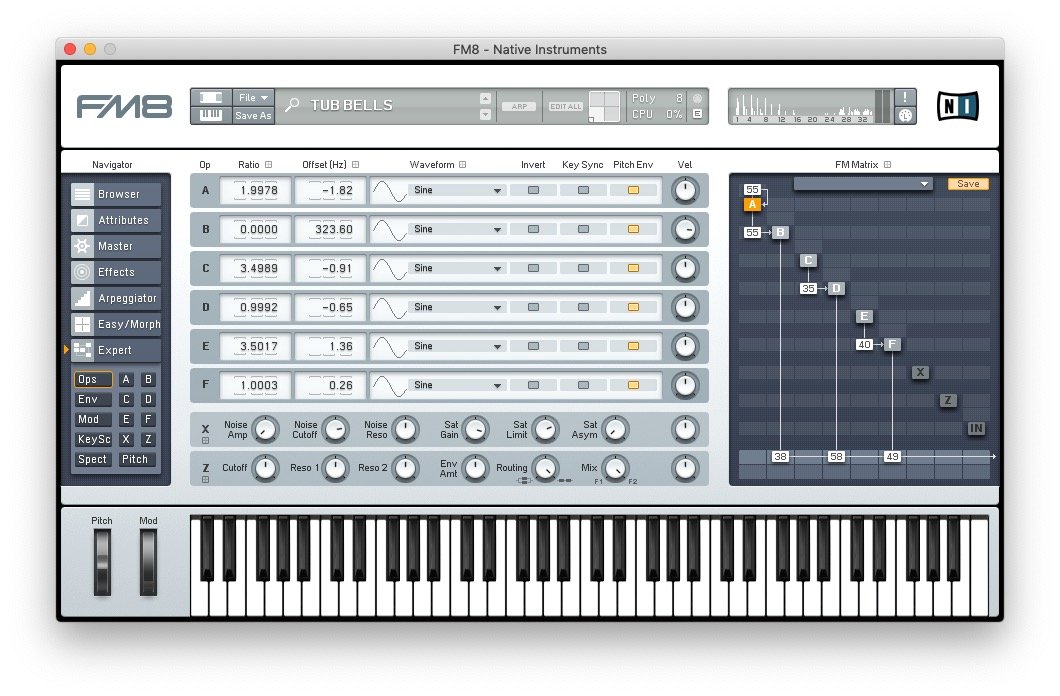Click the Native Instruments NI logo
Image resolution: width=1060 pixels, height=696 pixels.
point(957,106)
